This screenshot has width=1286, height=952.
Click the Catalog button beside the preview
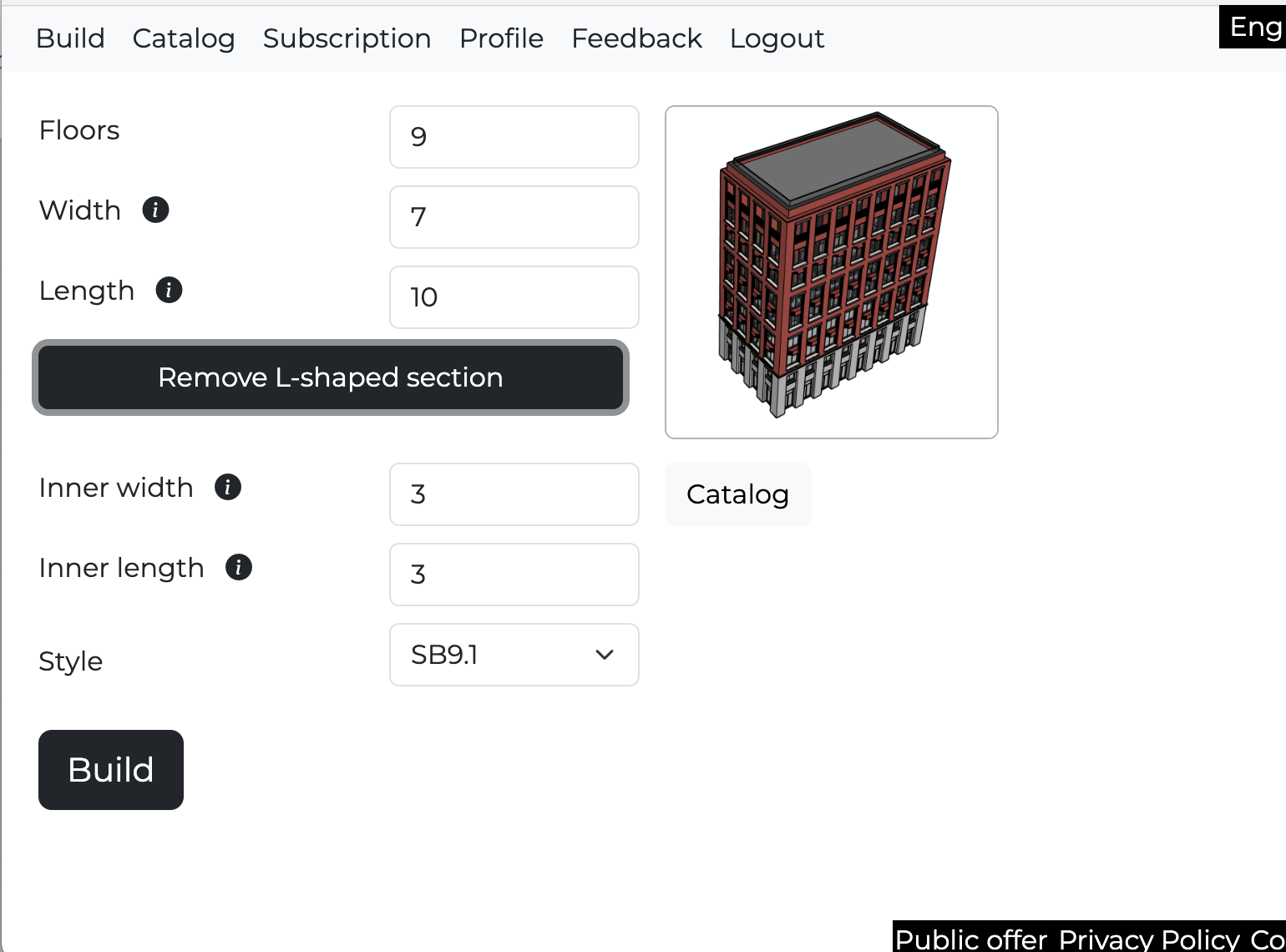[x=737, y=494]
